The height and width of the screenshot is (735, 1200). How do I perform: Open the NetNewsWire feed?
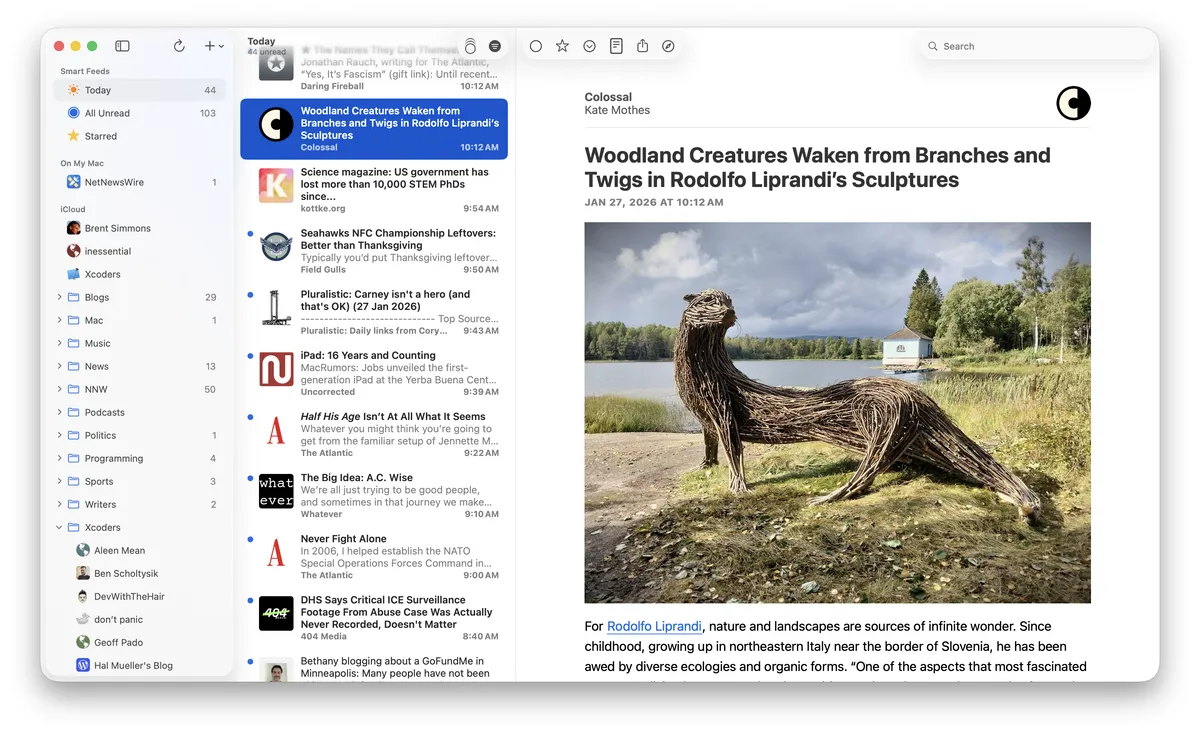click(140, 182)
